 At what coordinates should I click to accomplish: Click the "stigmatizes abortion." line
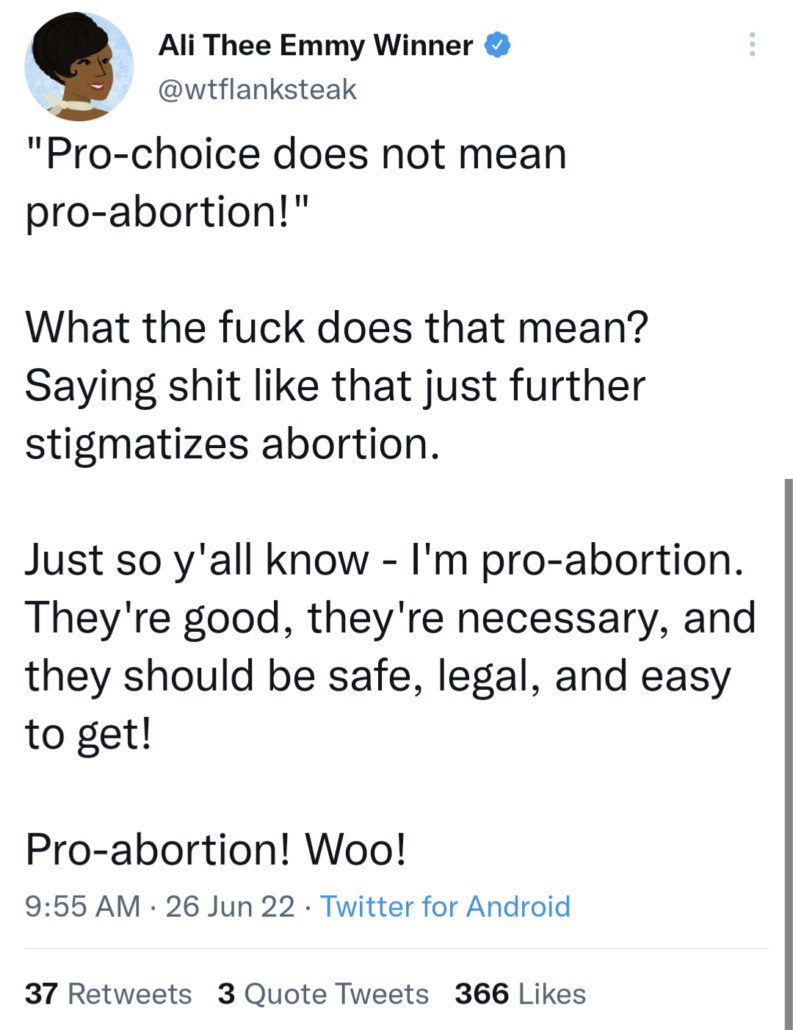[231, 444]
